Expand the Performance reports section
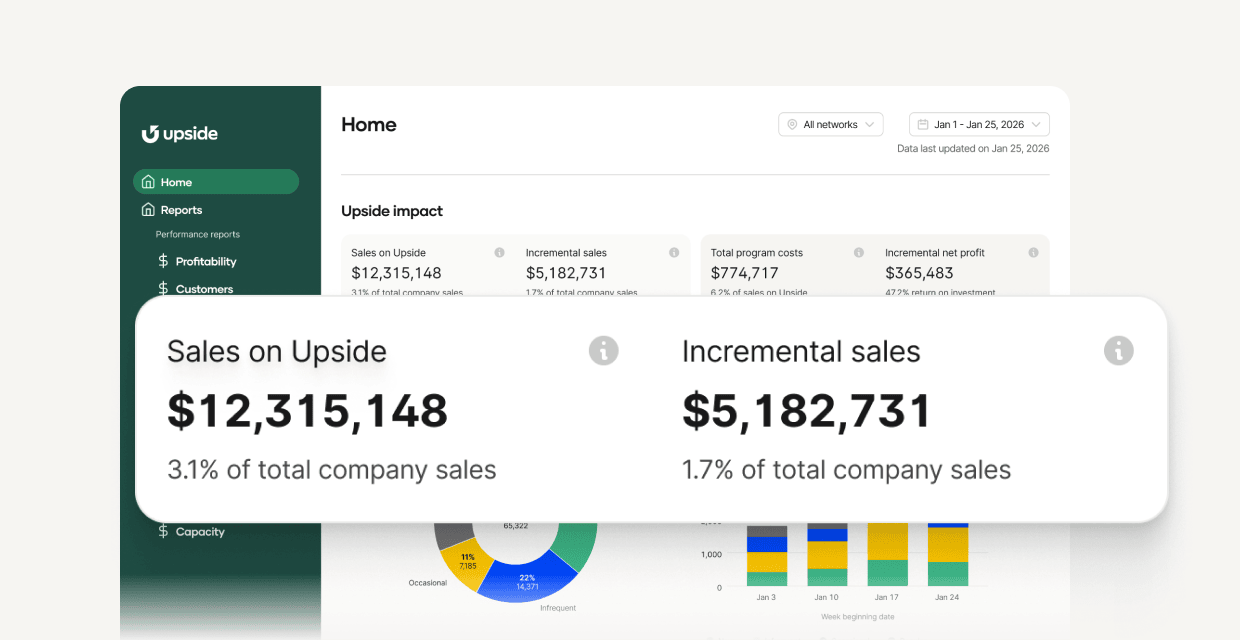The image size is (1240, 640). [x=197, y=234]
